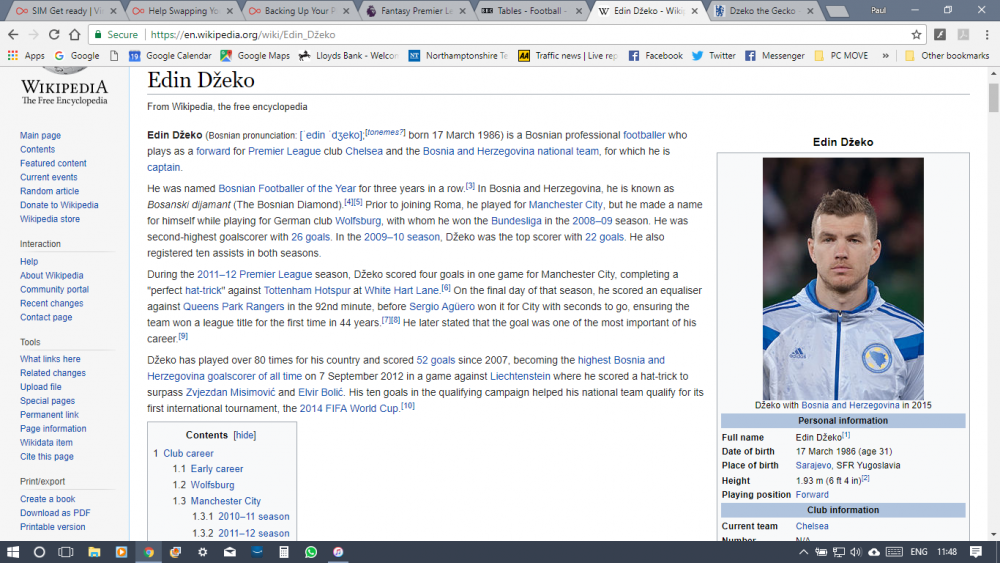Open WhatsApp from the taskbar
The height and width of the screenshot is (563, 1000).
tap(311, 552)
